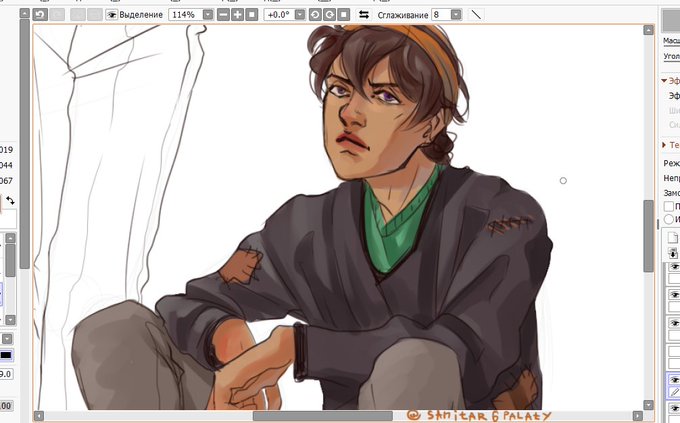Click the canvas horizontal scrollbar left arrow

(x=39, y=416)
